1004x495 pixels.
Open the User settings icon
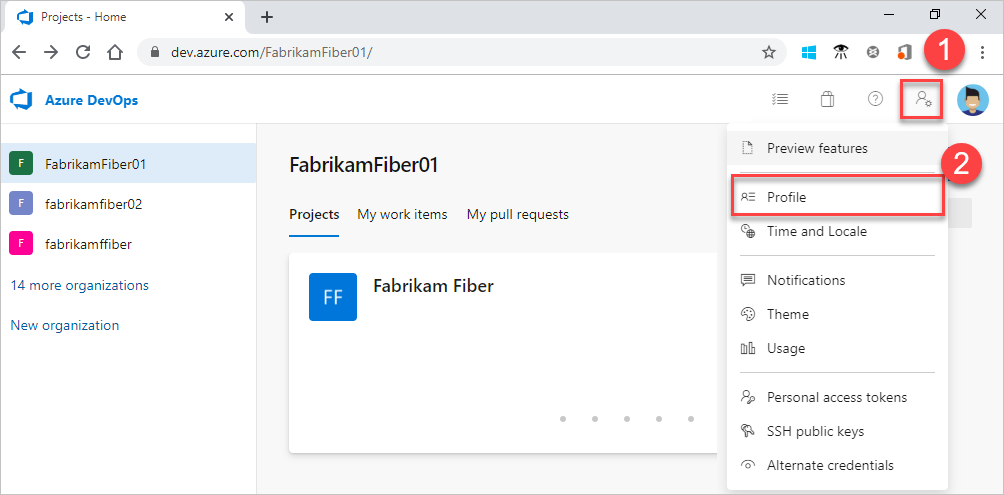tap(922, 99)
